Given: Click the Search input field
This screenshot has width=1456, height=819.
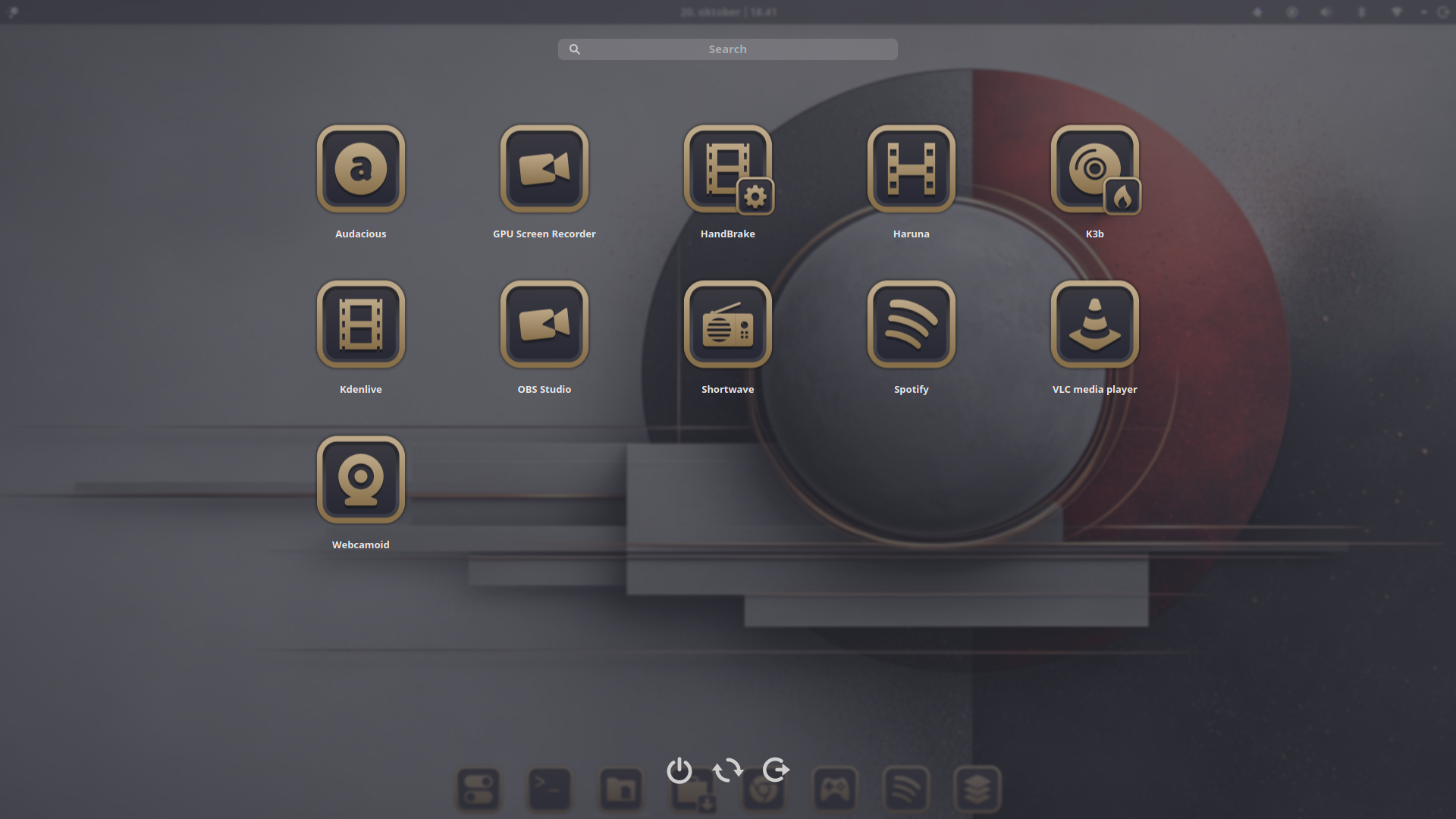Looking at the screenshot, I should pyautogui.click(x=728, y=49).
